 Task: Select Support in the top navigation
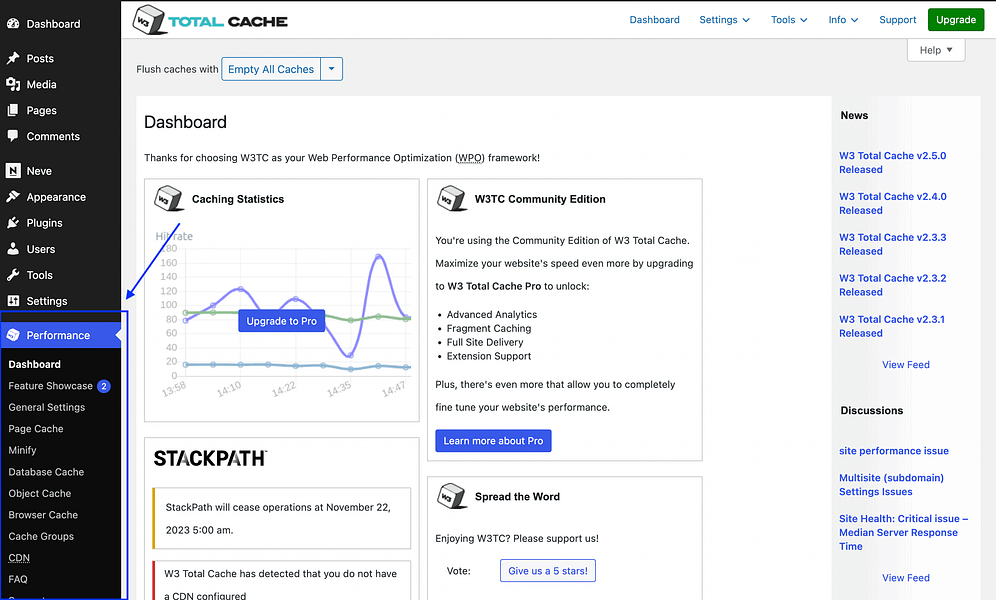click(897, 19)
